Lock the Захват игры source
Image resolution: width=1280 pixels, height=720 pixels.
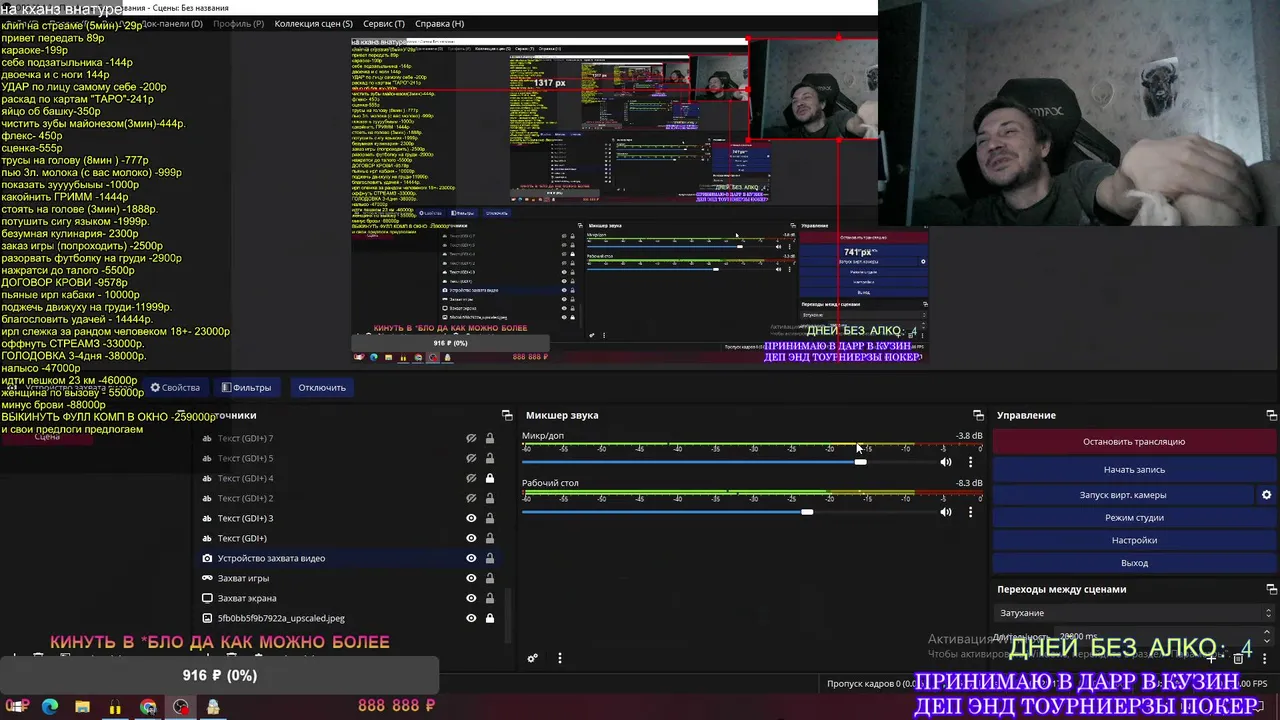490,578
